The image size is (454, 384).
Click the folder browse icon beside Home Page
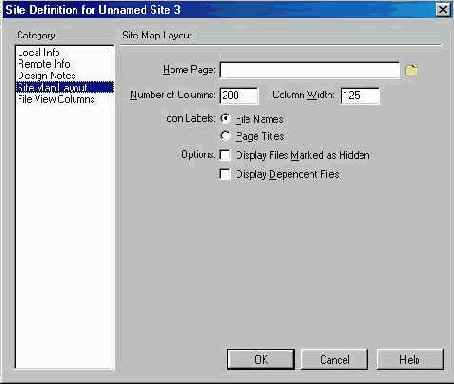click(x=411, y=70)
